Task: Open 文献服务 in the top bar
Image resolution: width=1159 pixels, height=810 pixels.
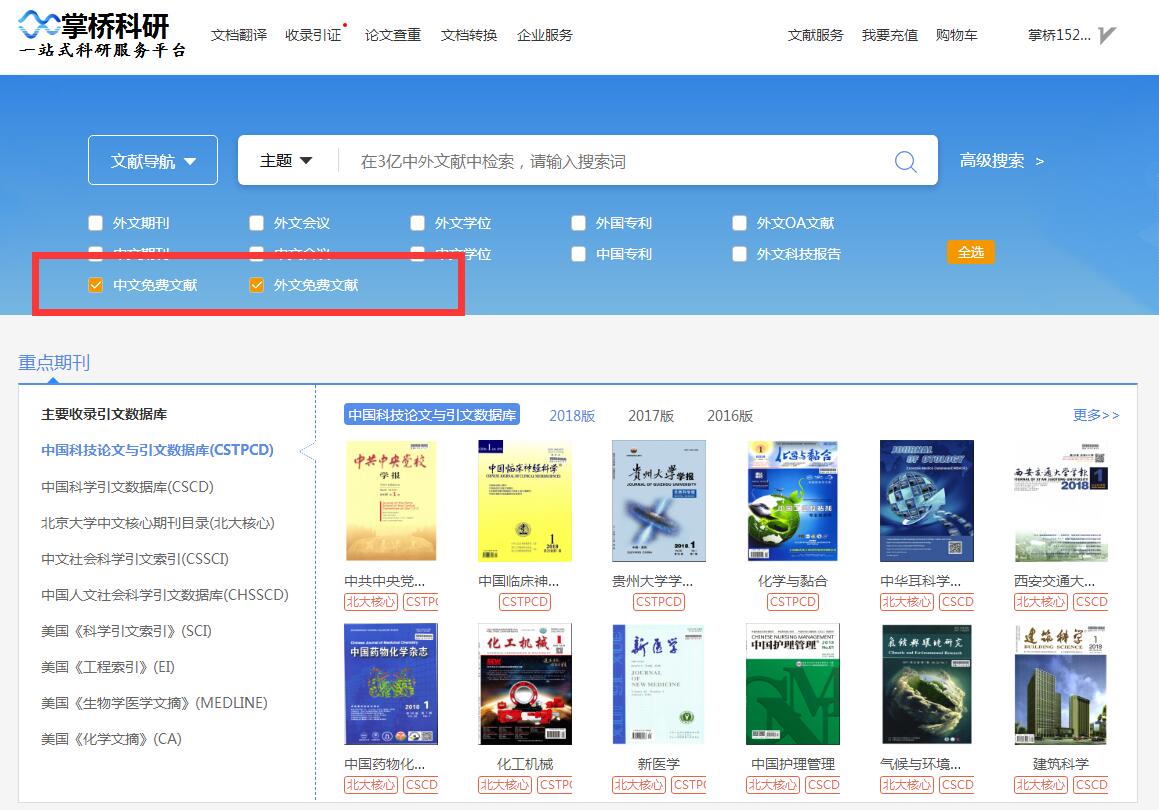Action: pos(815,35)
